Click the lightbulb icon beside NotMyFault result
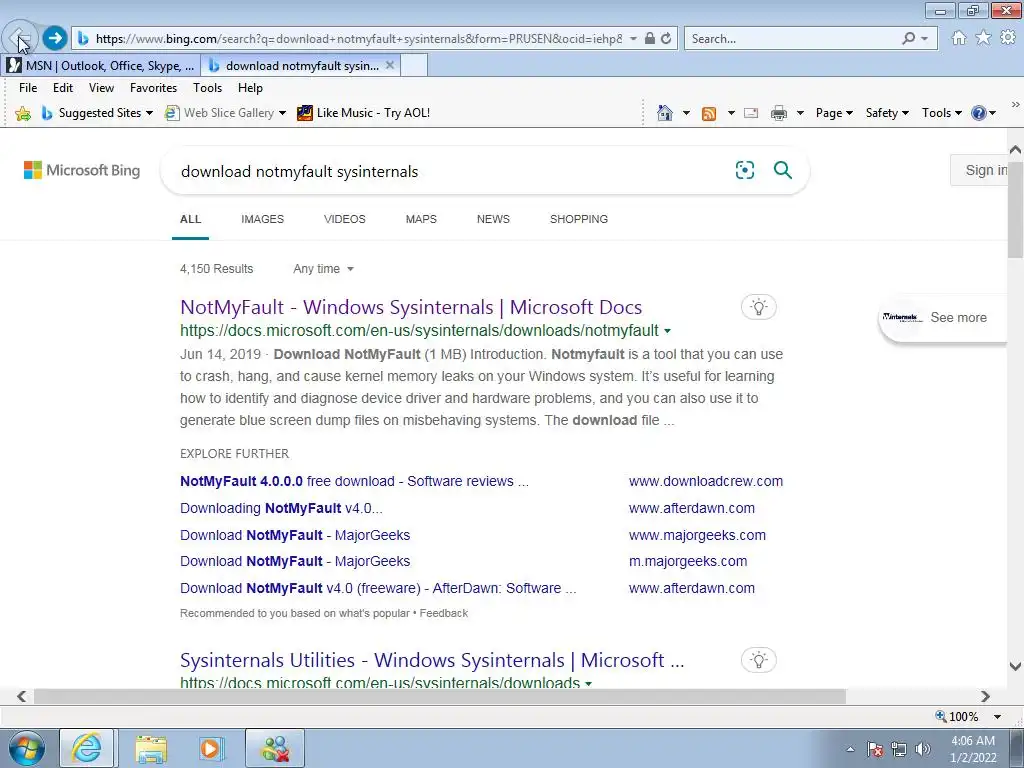Screen dimensions: 1024x768 point(758,307)
